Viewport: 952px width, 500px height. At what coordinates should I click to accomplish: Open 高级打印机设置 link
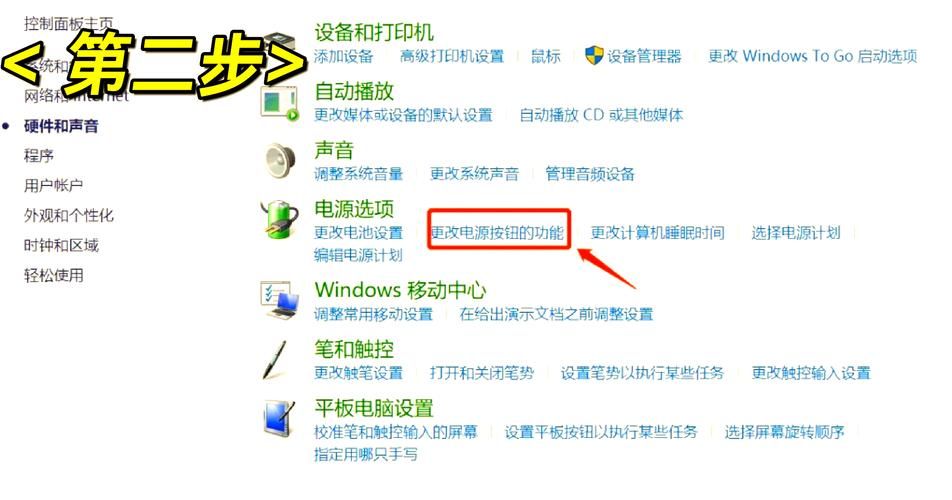click(x=452, y=56)
